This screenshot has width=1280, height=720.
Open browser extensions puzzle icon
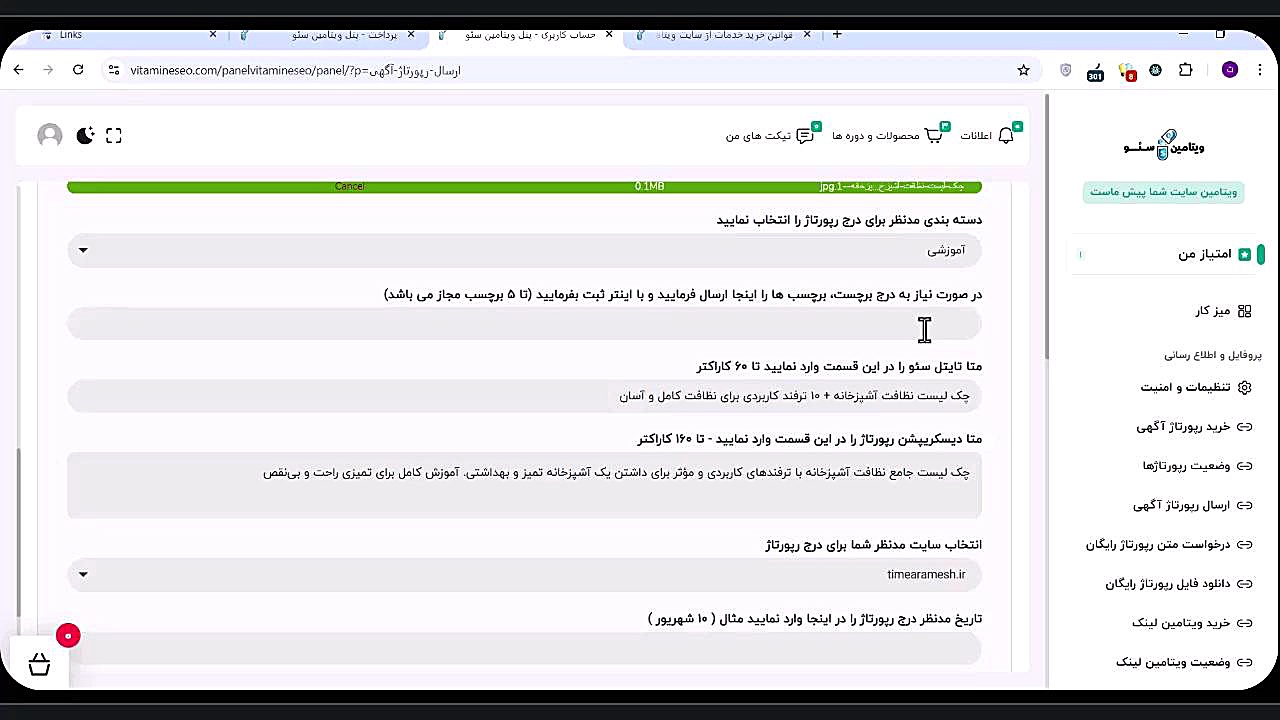(x=1186, y=70)
